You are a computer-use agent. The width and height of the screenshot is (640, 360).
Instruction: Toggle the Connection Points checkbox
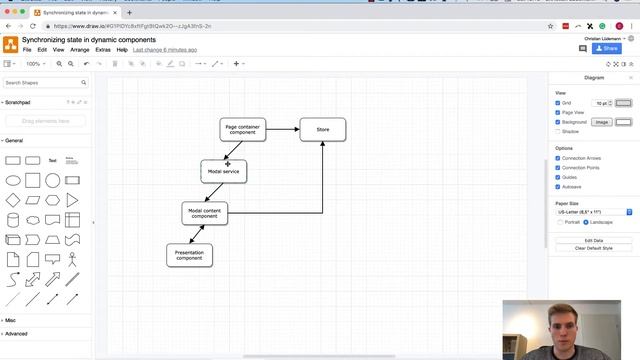pyautogui.click(x=558, y=168)
